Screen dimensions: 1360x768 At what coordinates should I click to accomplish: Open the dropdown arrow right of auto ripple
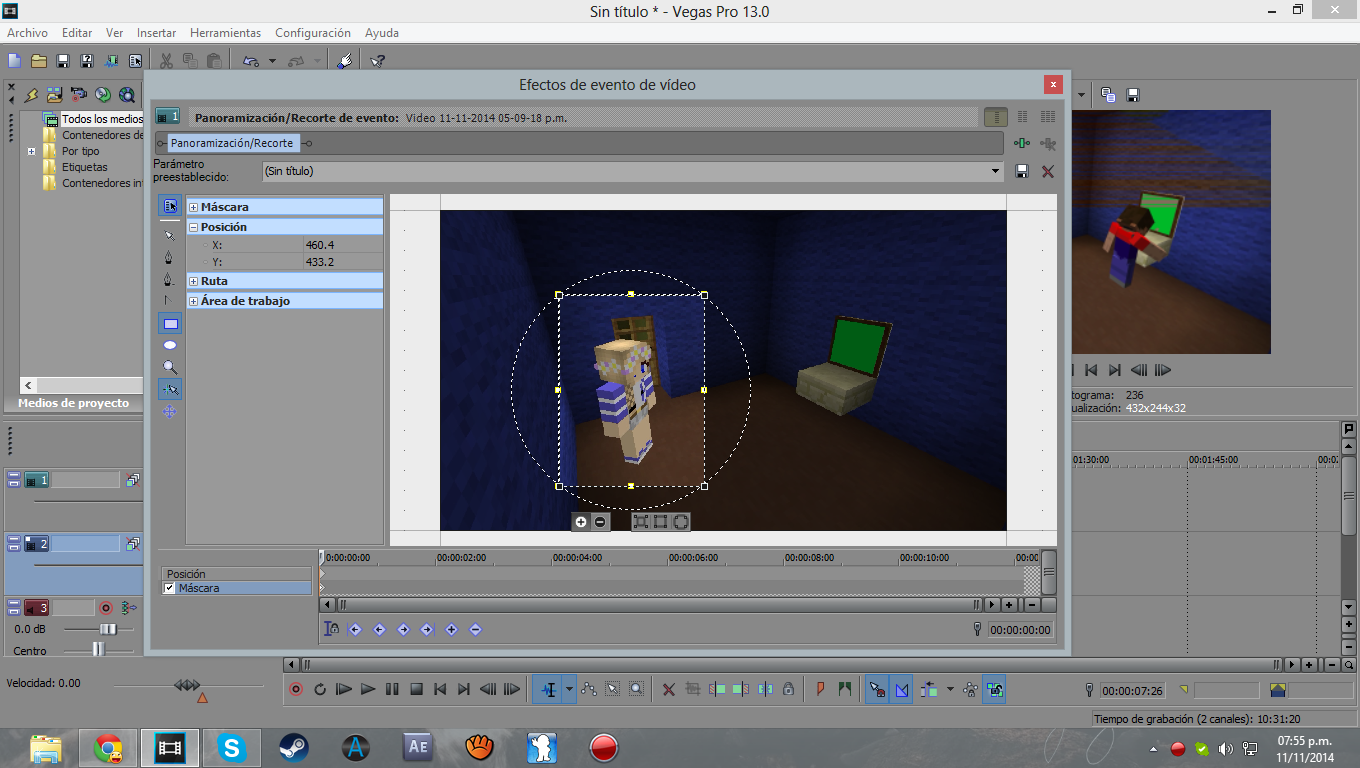950,689
